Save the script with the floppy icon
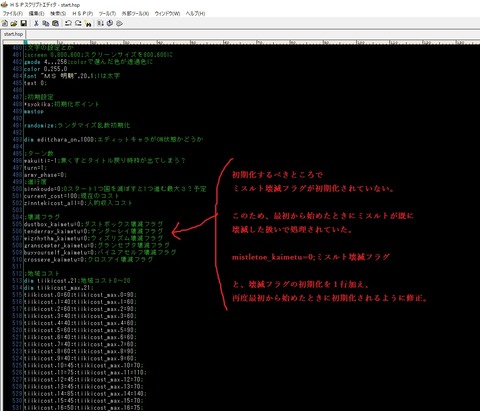The image size is (480, 411). tap(23, 23)
